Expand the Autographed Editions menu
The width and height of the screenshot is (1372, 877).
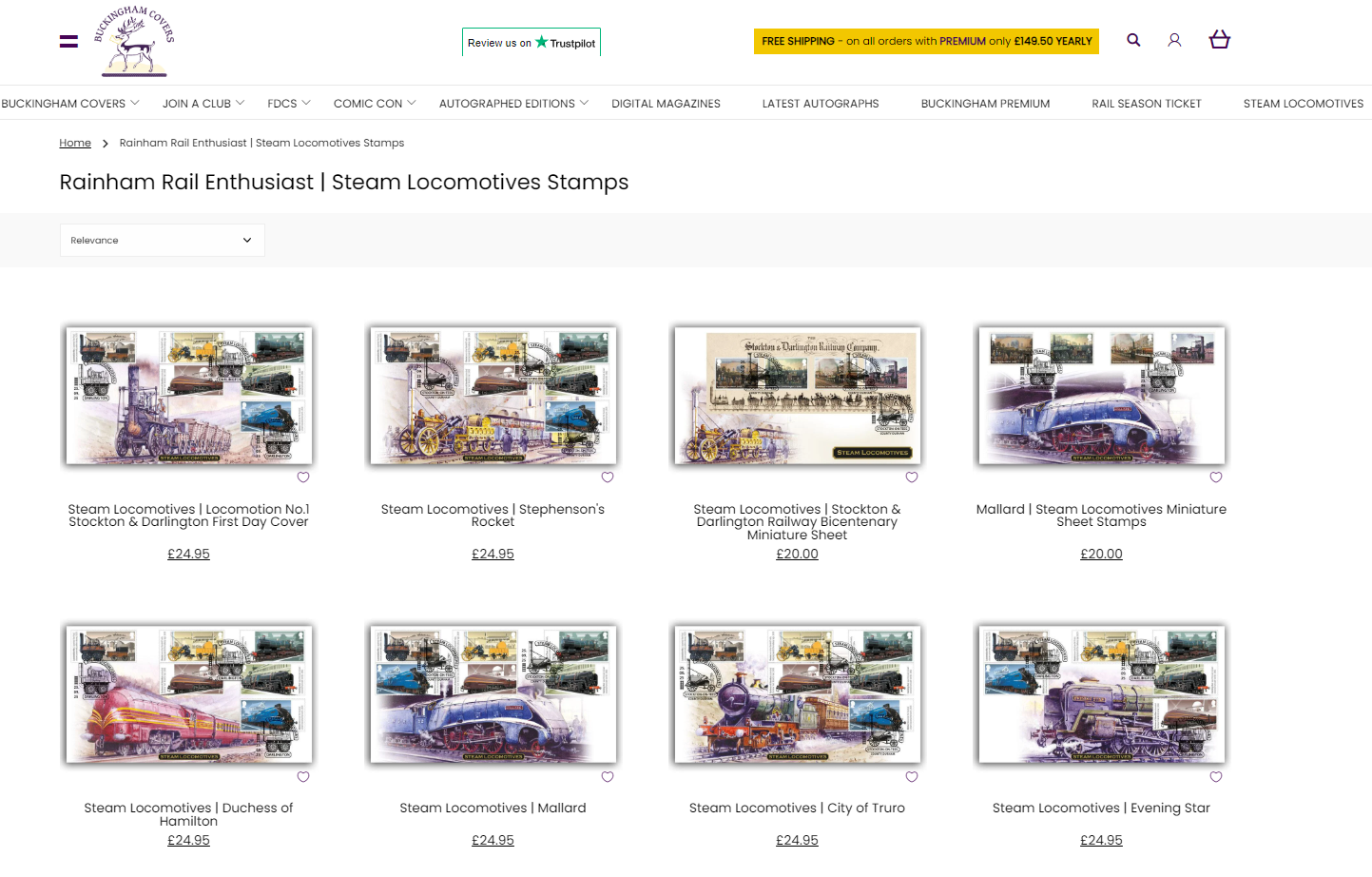click(513, 104)
